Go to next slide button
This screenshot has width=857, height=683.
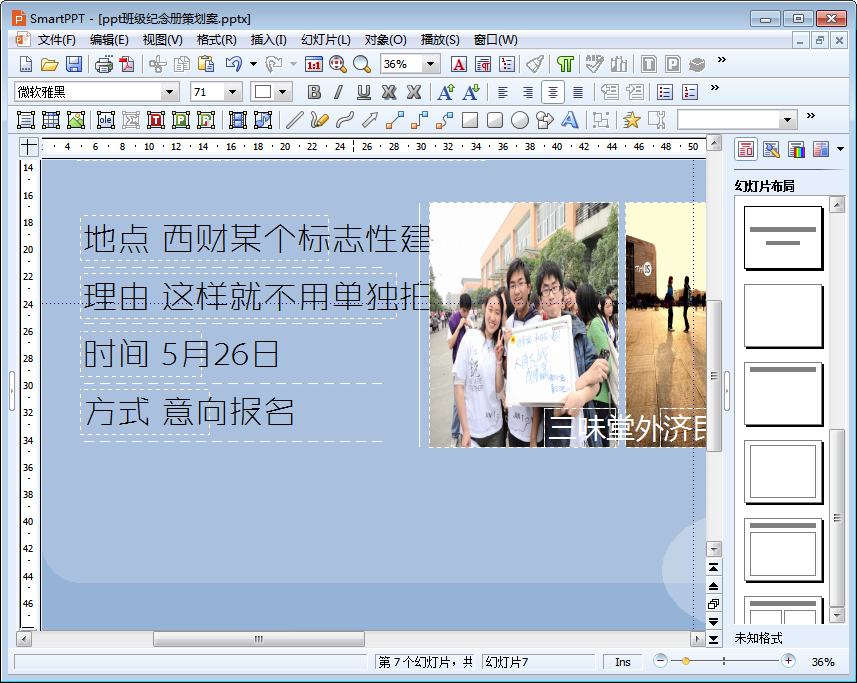[x=713, y=622]
